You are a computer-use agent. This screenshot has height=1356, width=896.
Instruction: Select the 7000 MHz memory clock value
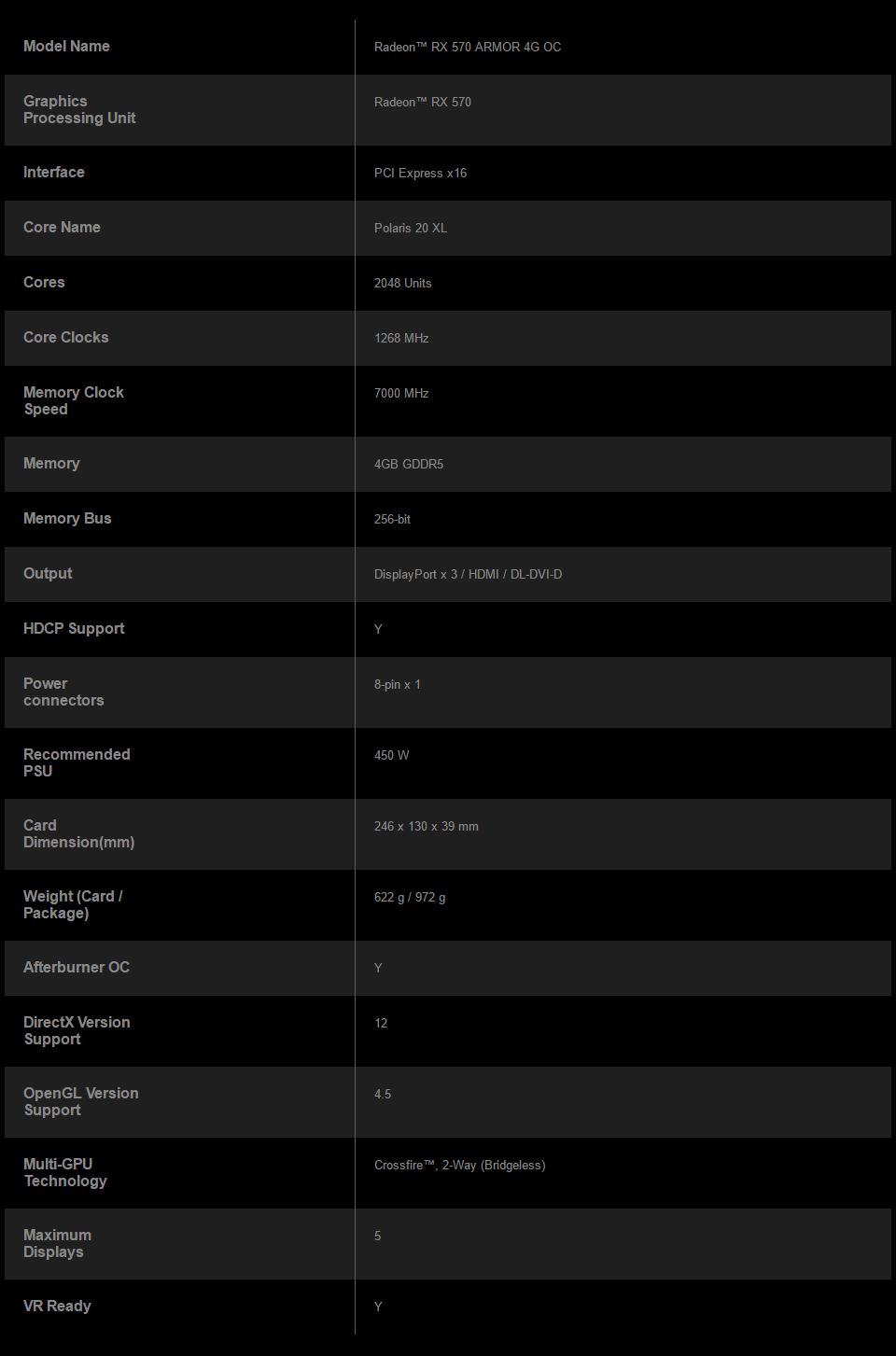tap(401, 394)
